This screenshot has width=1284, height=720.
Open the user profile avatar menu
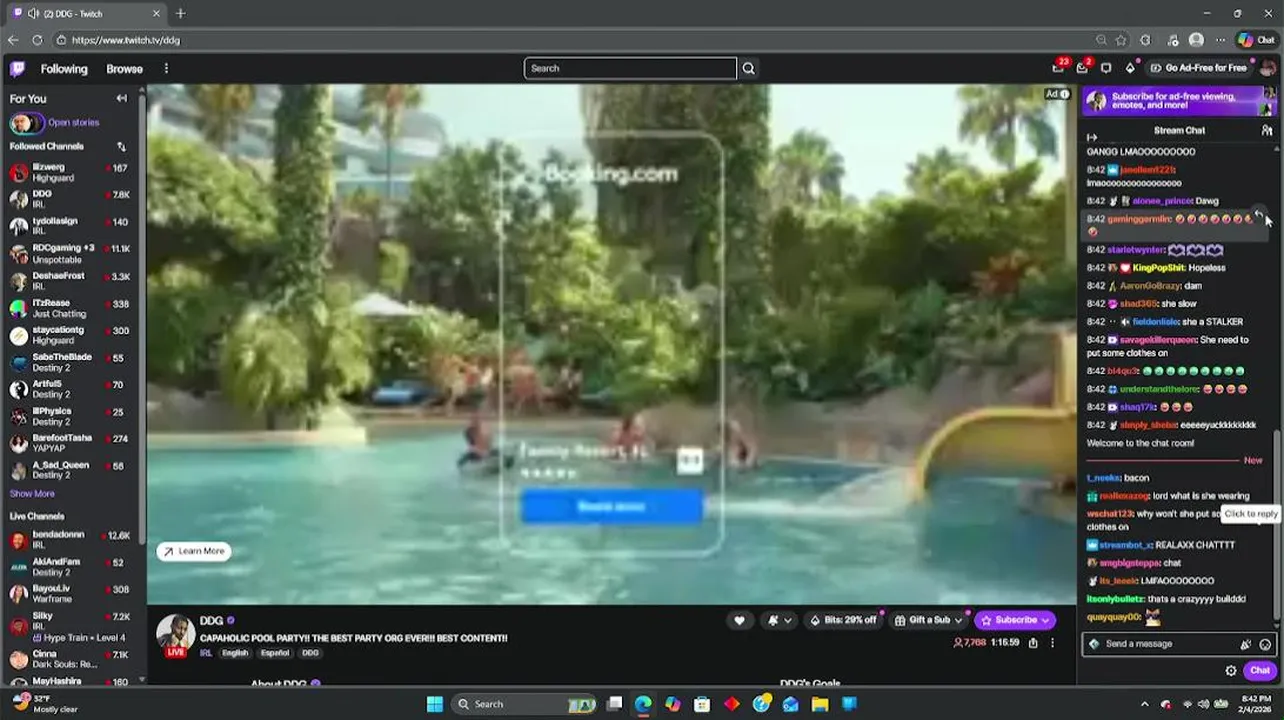coord(1267,68)
